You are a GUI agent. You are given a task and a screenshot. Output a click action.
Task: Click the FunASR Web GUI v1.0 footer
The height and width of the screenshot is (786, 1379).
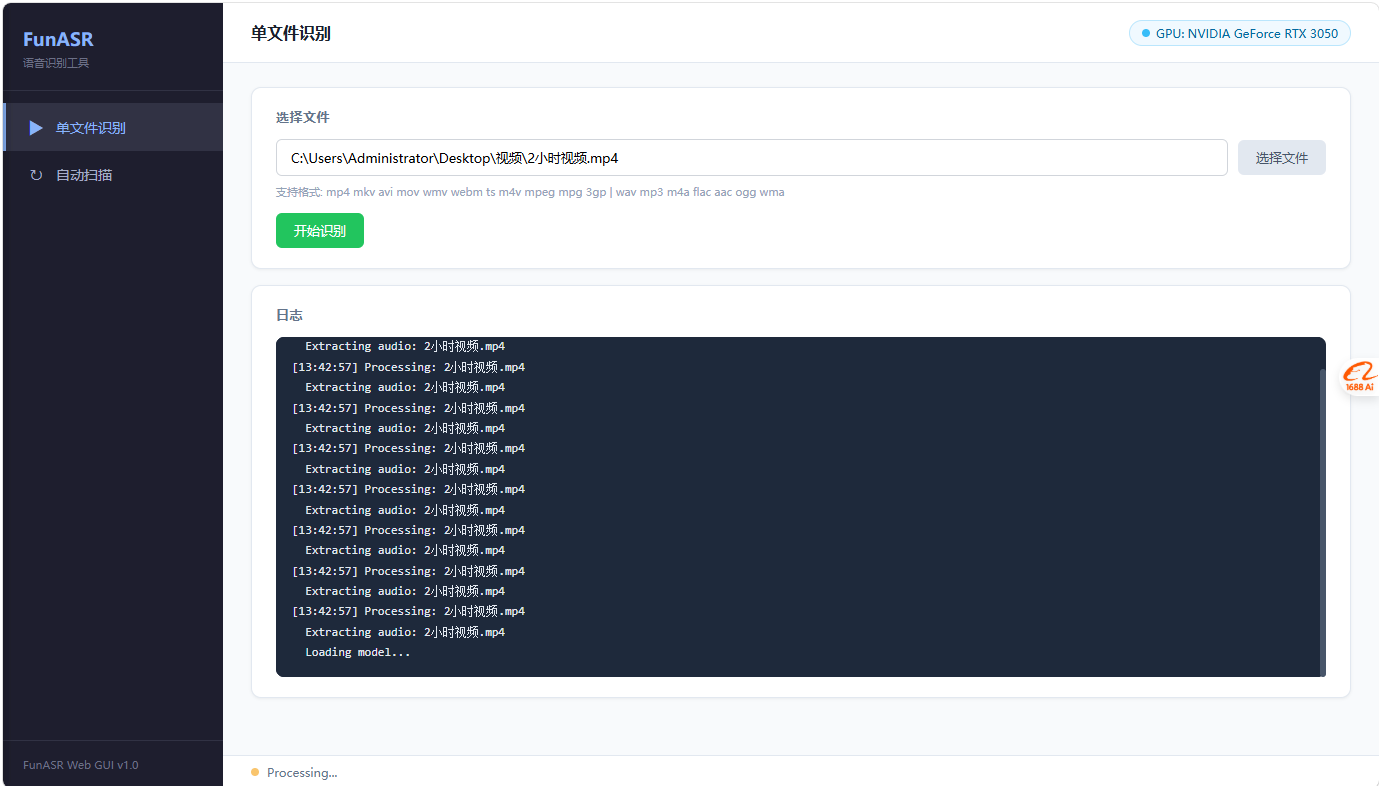[81, 765]
